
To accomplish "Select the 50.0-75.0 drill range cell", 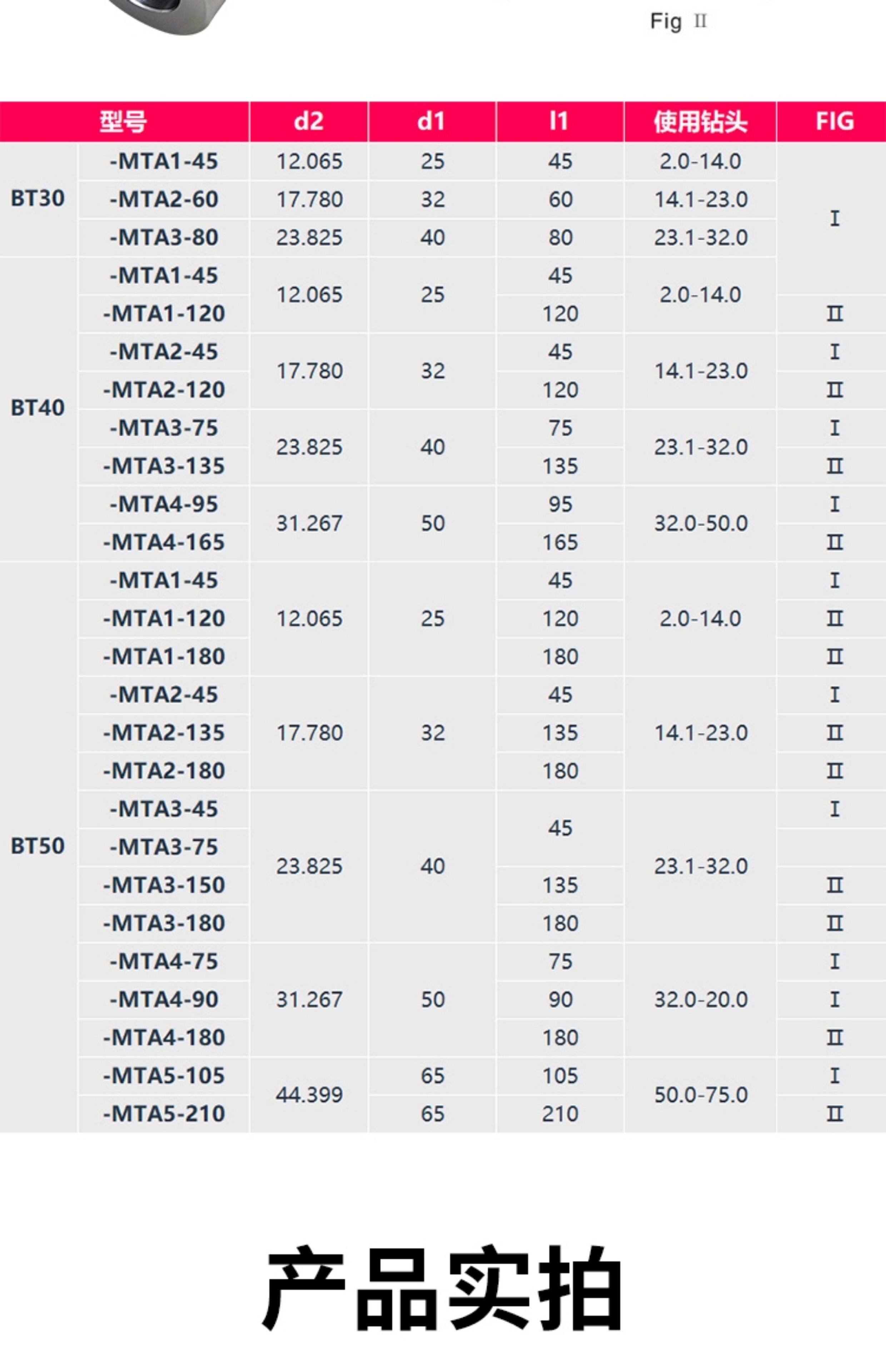I will [700, 1095].
